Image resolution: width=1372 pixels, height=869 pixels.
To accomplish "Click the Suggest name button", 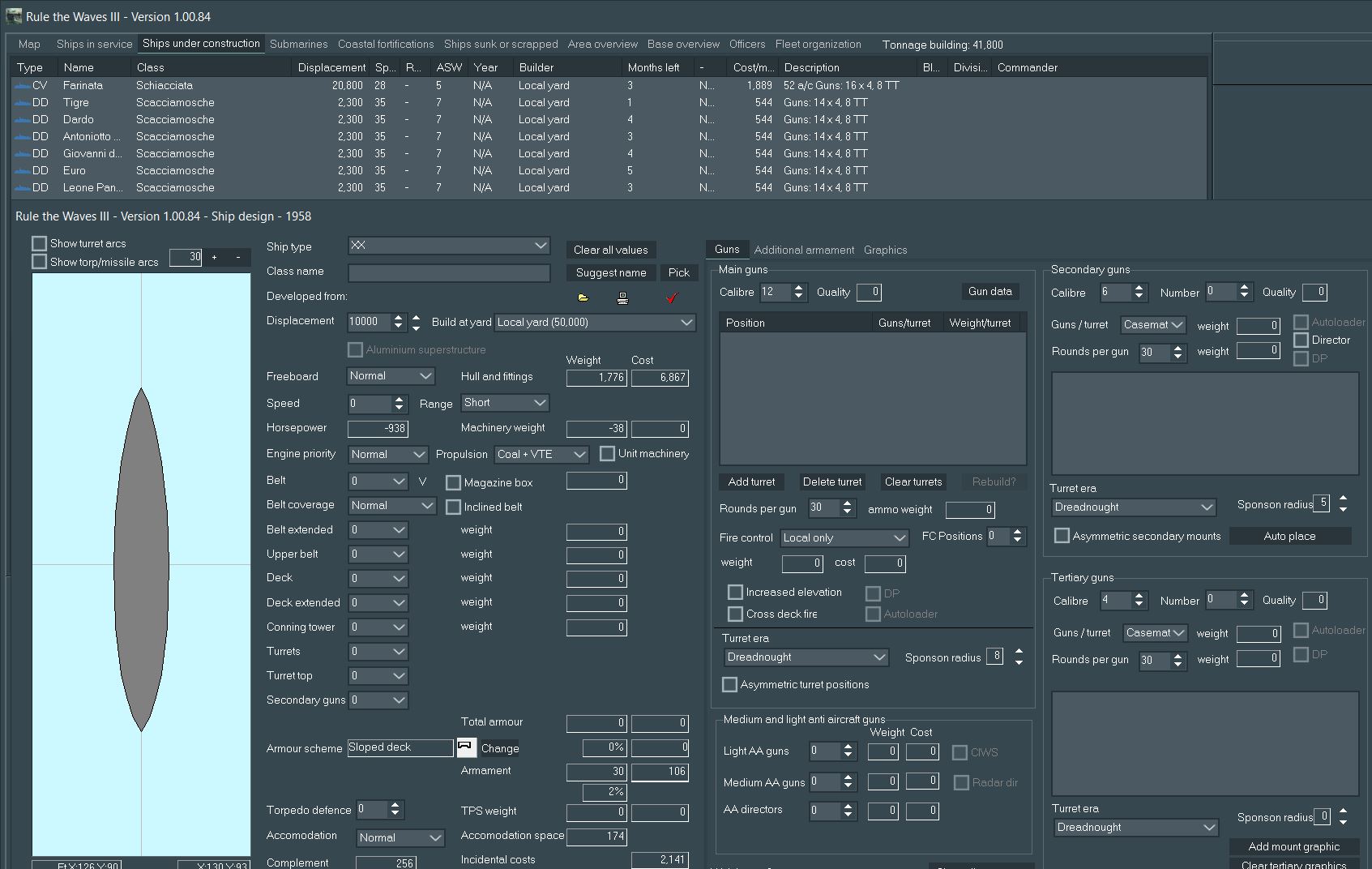I will 611,272.
